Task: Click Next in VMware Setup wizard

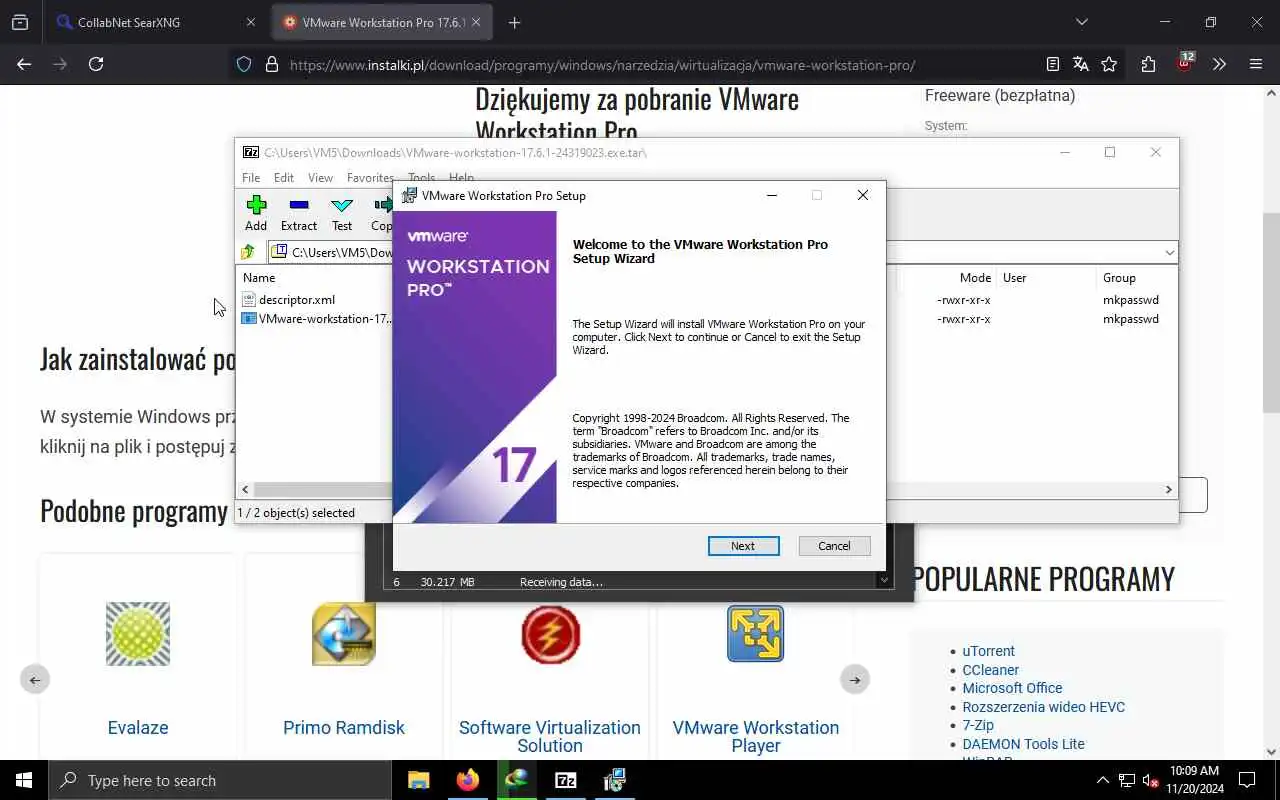Action: 743,546
